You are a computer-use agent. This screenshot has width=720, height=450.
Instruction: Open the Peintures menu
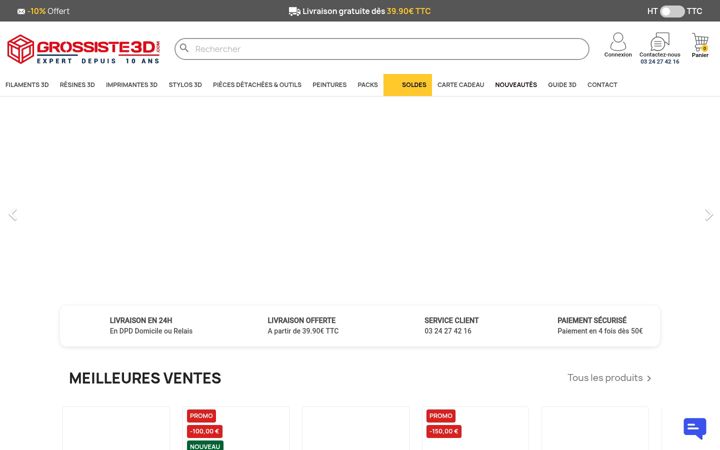pyautogui.click(x=330, y=85)
